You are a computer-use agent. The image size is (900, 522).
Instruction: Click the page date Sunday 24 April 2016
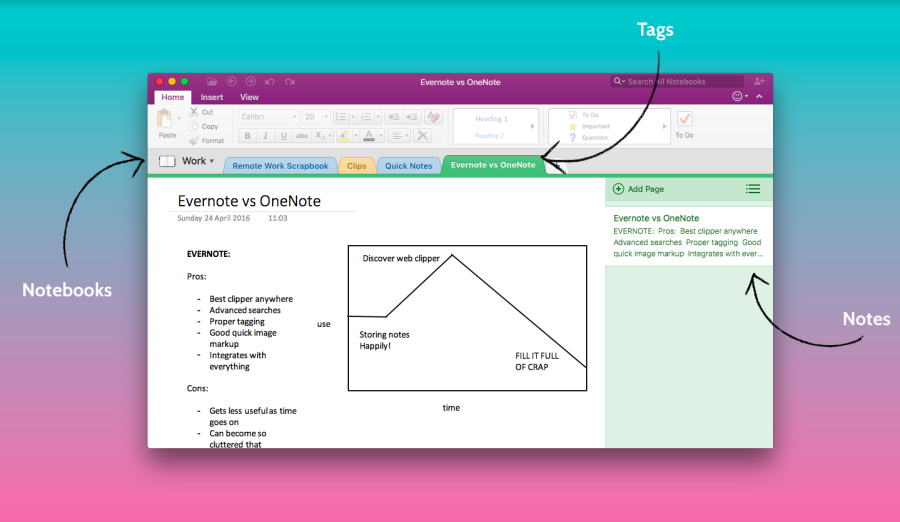(x=214, y=218)
